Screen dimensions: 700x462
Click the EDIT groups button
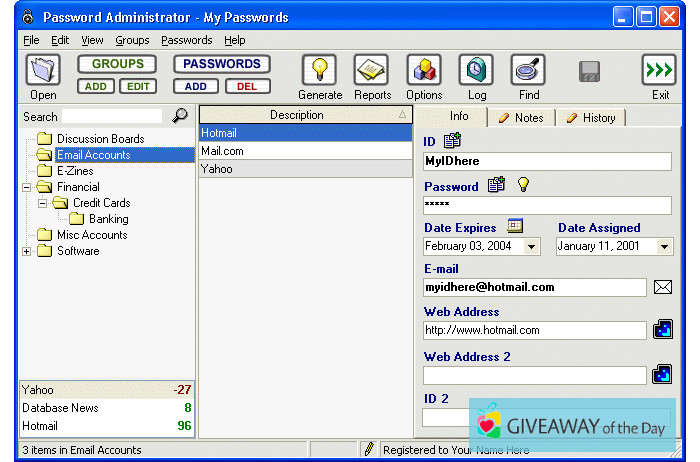point(137,86)
